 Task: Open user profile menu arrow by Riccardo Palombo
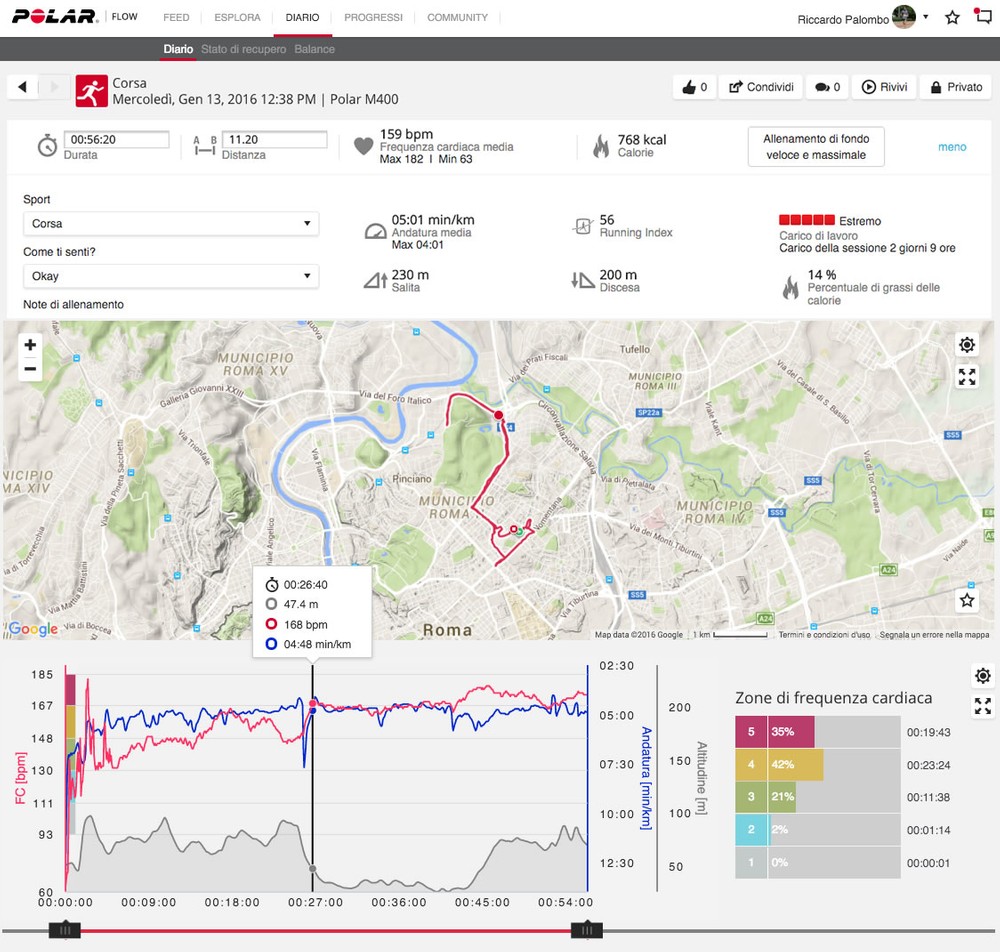click(926, 17)
